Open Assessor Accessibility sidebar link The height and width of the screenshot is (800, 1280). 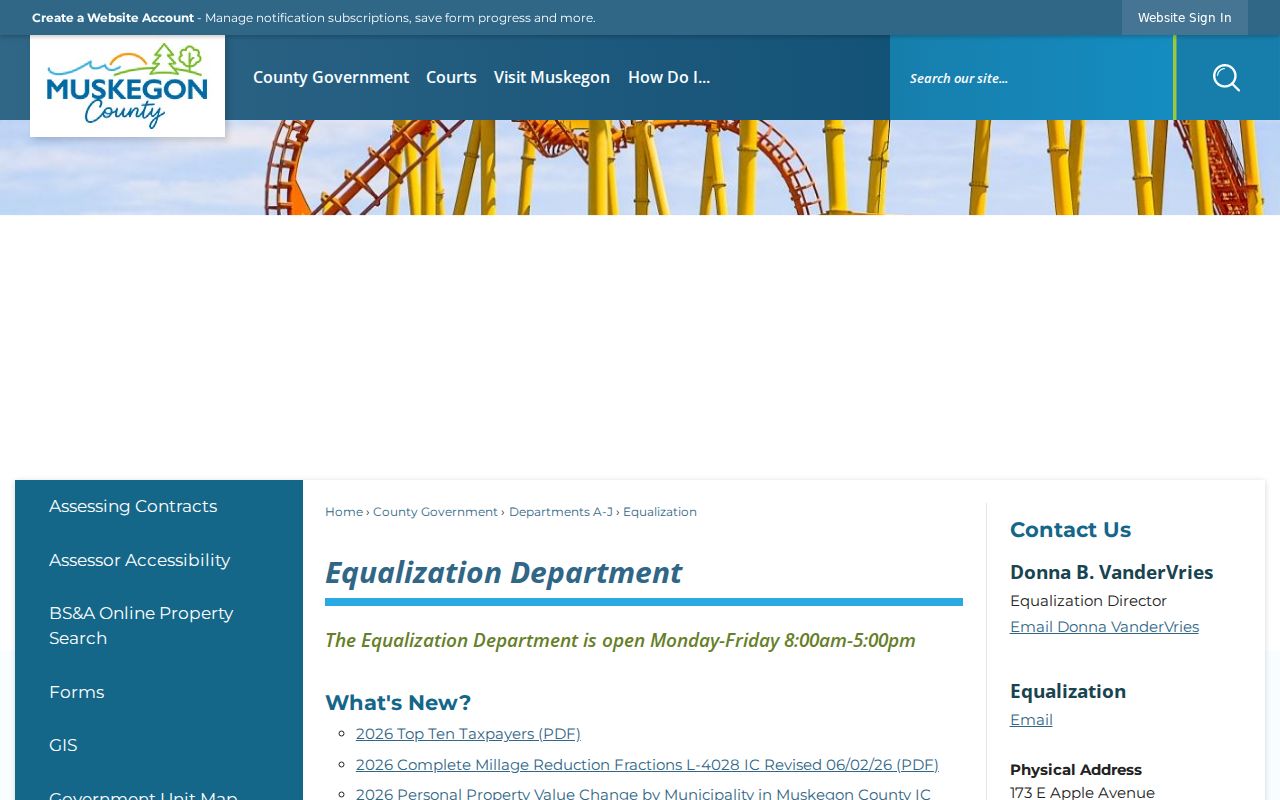point(139,560)
